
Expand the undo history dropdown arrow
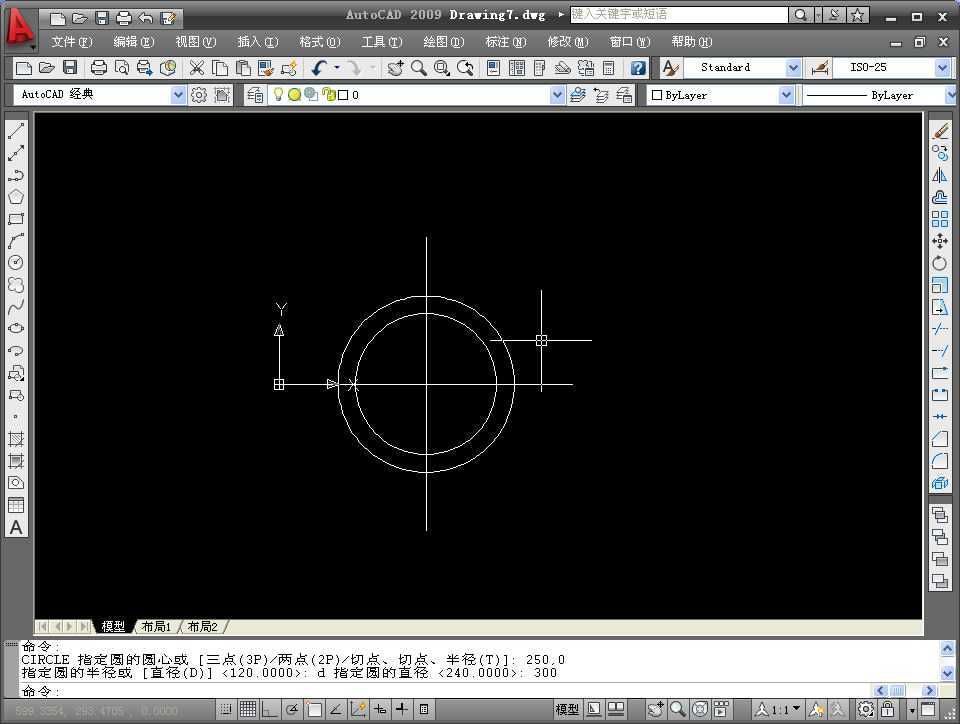[x=337, y=67]
